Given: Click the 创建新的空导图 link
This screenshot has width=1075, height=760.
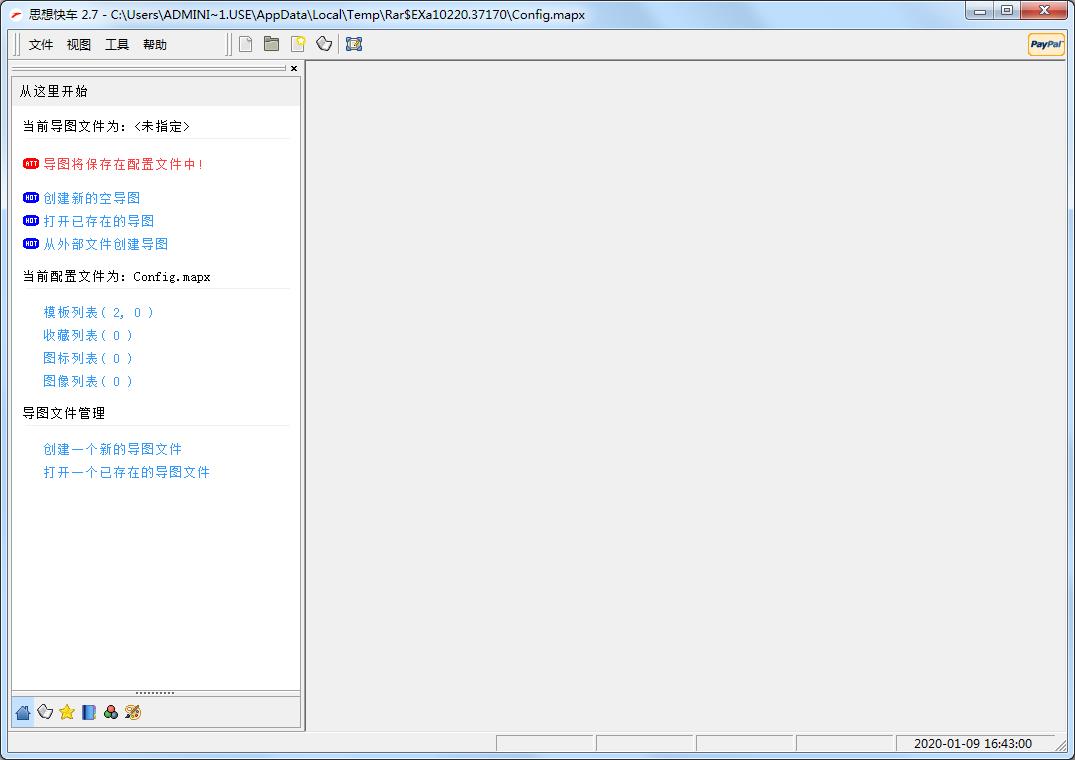Looking at the screenshot, I should tap(91, 198).
